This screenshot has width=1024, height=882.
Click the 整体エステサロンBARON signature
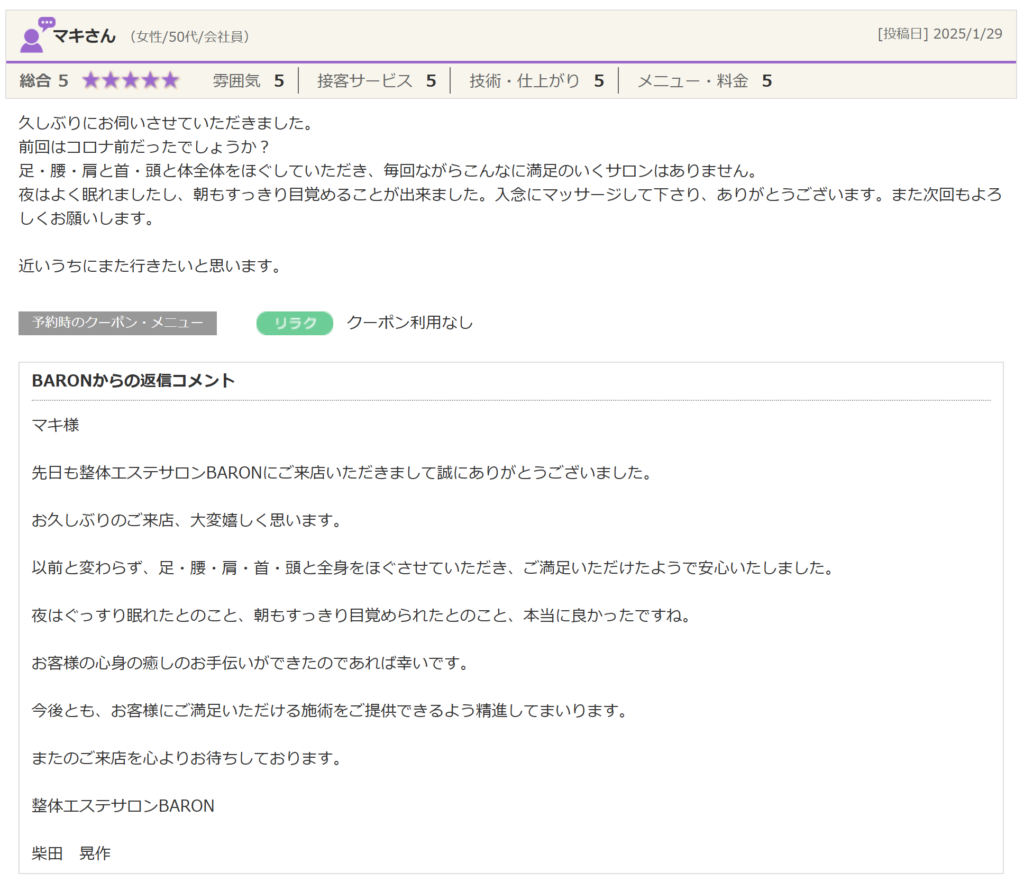(123, 806)
